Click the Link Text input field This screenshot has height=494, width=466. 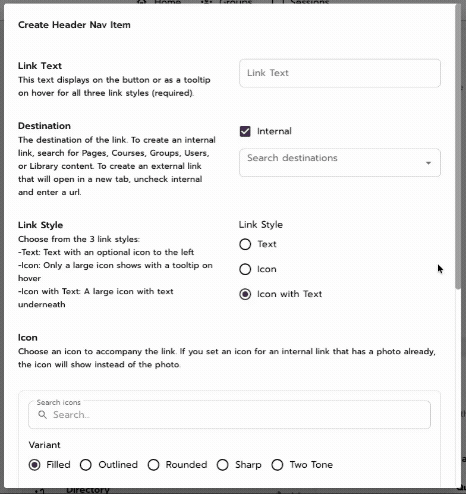click(x=340, y=73)
